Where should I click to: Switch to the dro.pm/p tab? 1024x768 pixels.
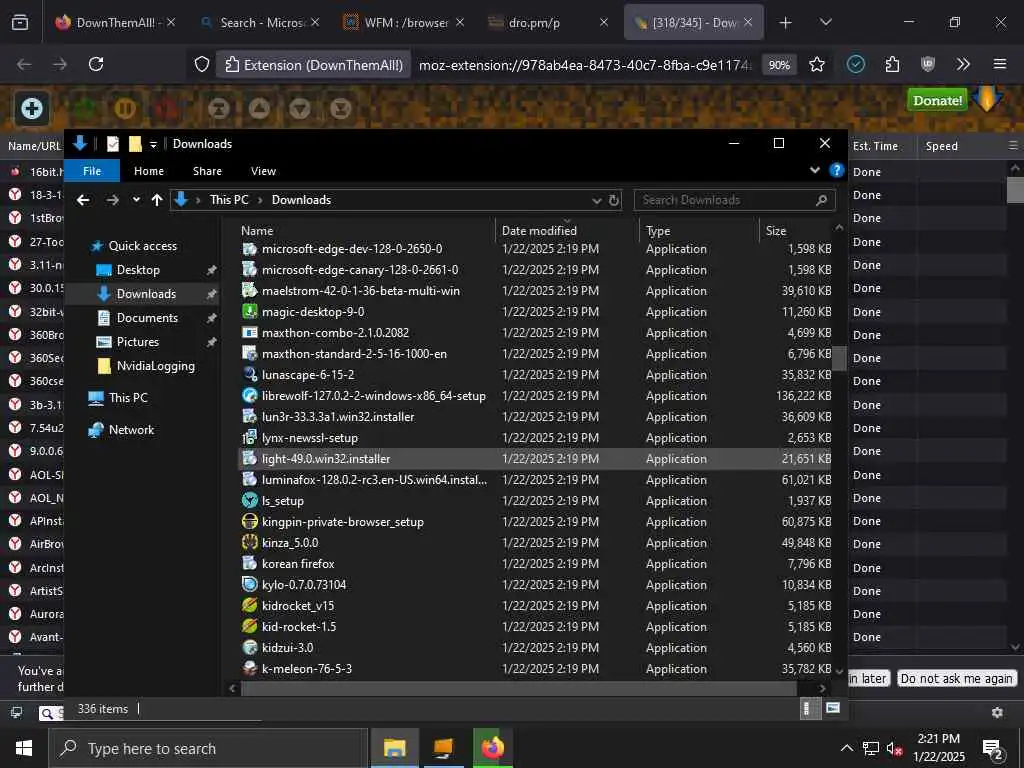547,23
